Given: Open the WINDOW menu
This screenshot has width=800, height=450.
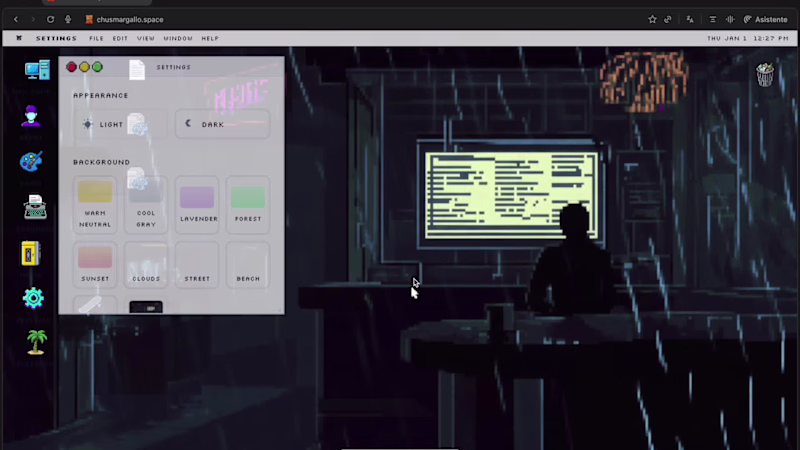Looking at the screenshot, I should (x=178, y=38).
